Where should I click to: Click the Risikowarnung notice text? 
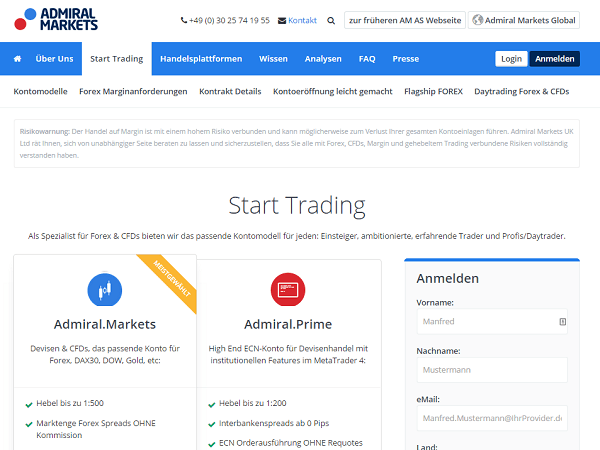(297, 143)
